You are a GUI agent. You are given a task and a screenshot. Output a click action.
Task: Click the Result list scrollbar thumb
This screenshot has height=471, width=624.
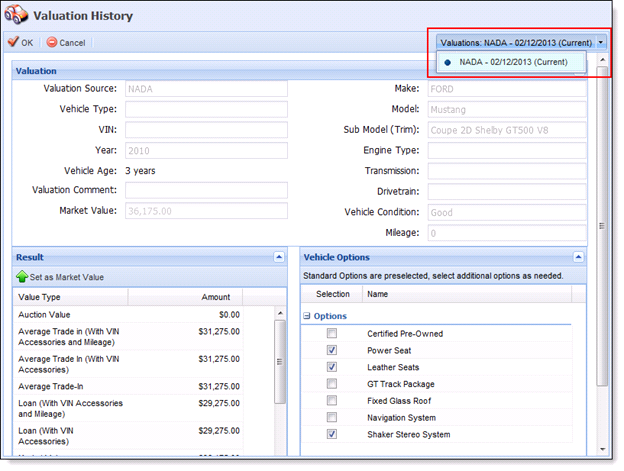click(280, 362)
